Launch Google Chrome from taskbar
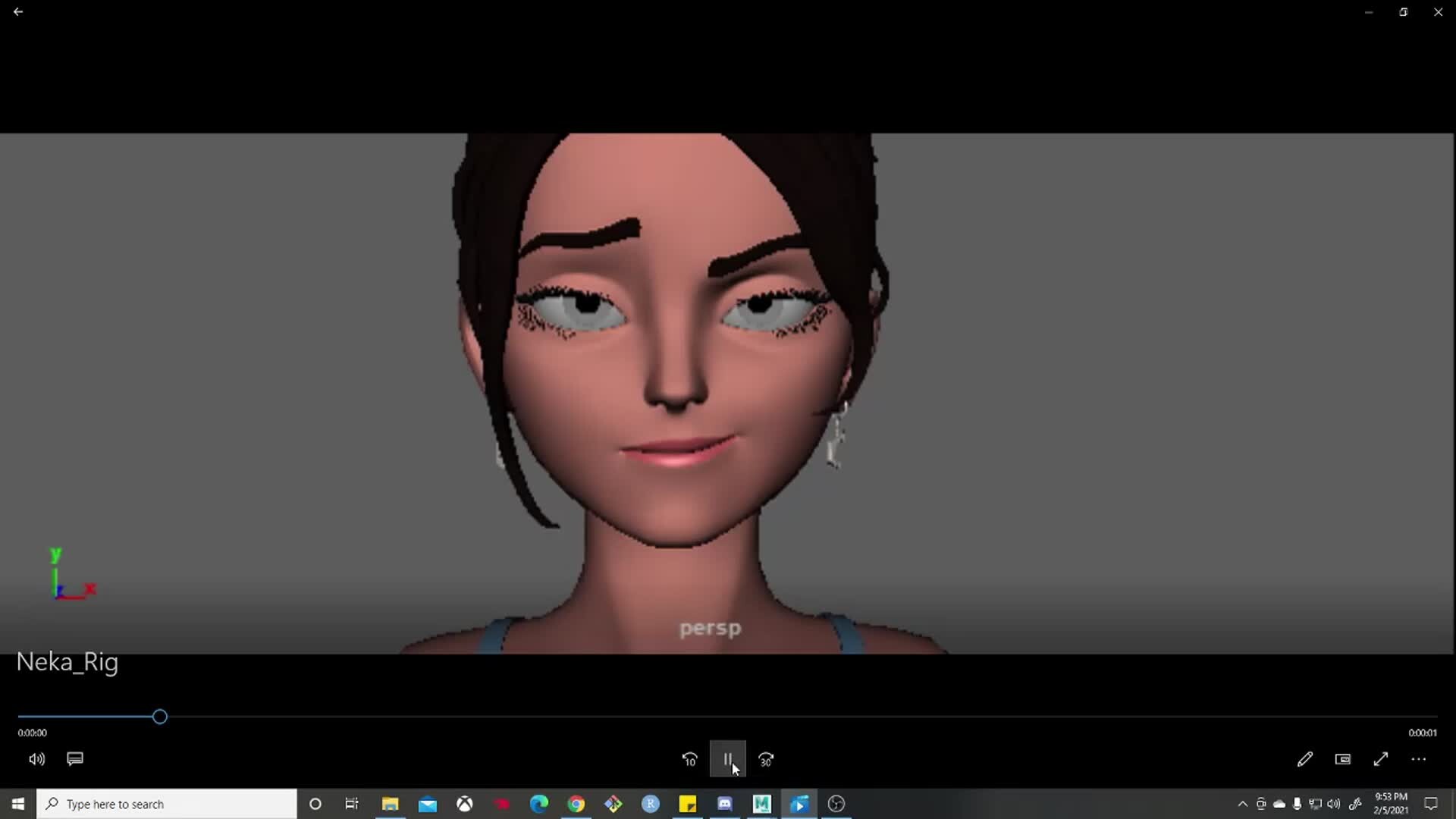1456x819 pixels. 576,804
